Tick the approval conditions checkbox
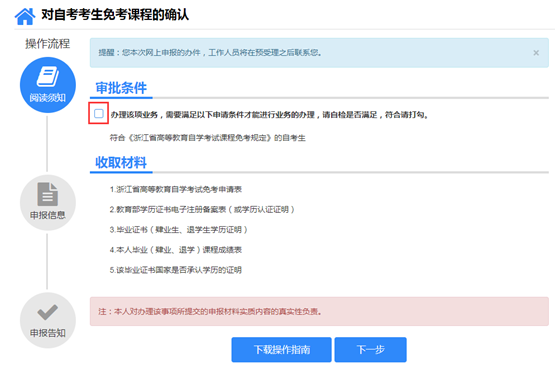 point(99,114)
